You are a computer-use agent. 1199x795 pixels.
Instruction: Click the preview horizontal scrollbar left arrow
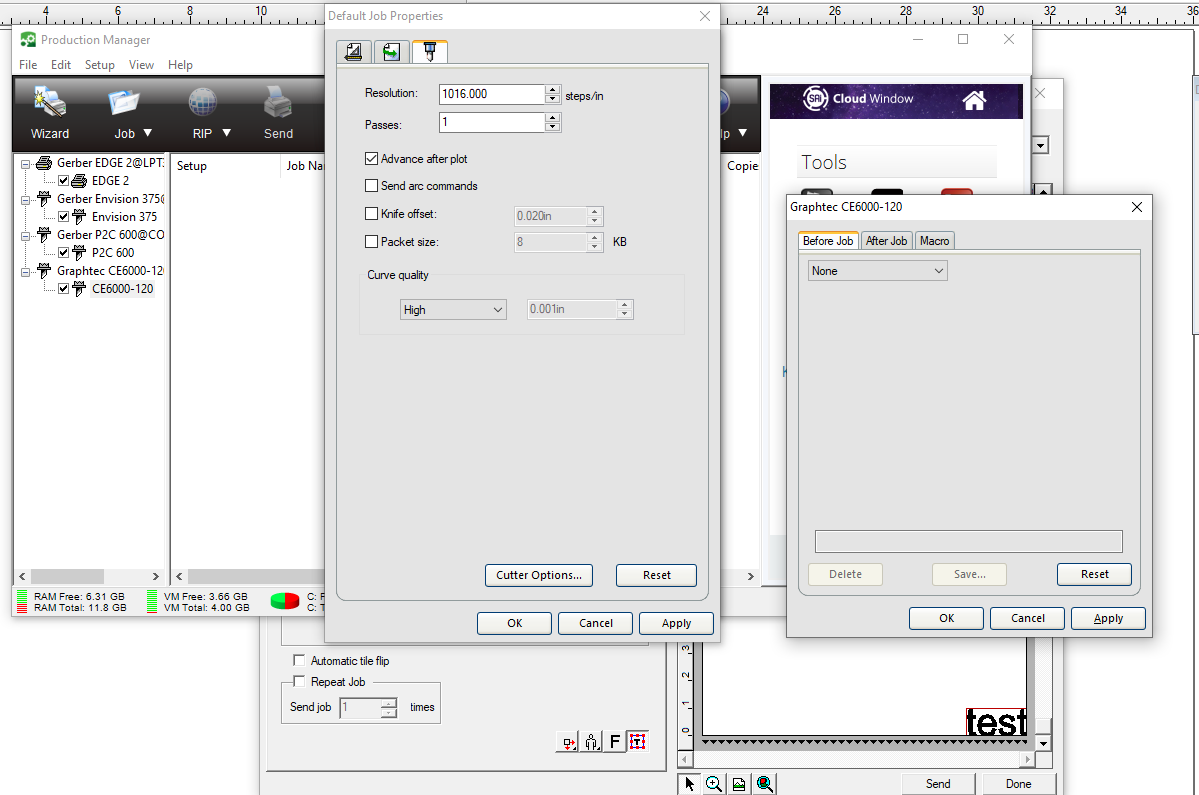click(x=686, y=760)
